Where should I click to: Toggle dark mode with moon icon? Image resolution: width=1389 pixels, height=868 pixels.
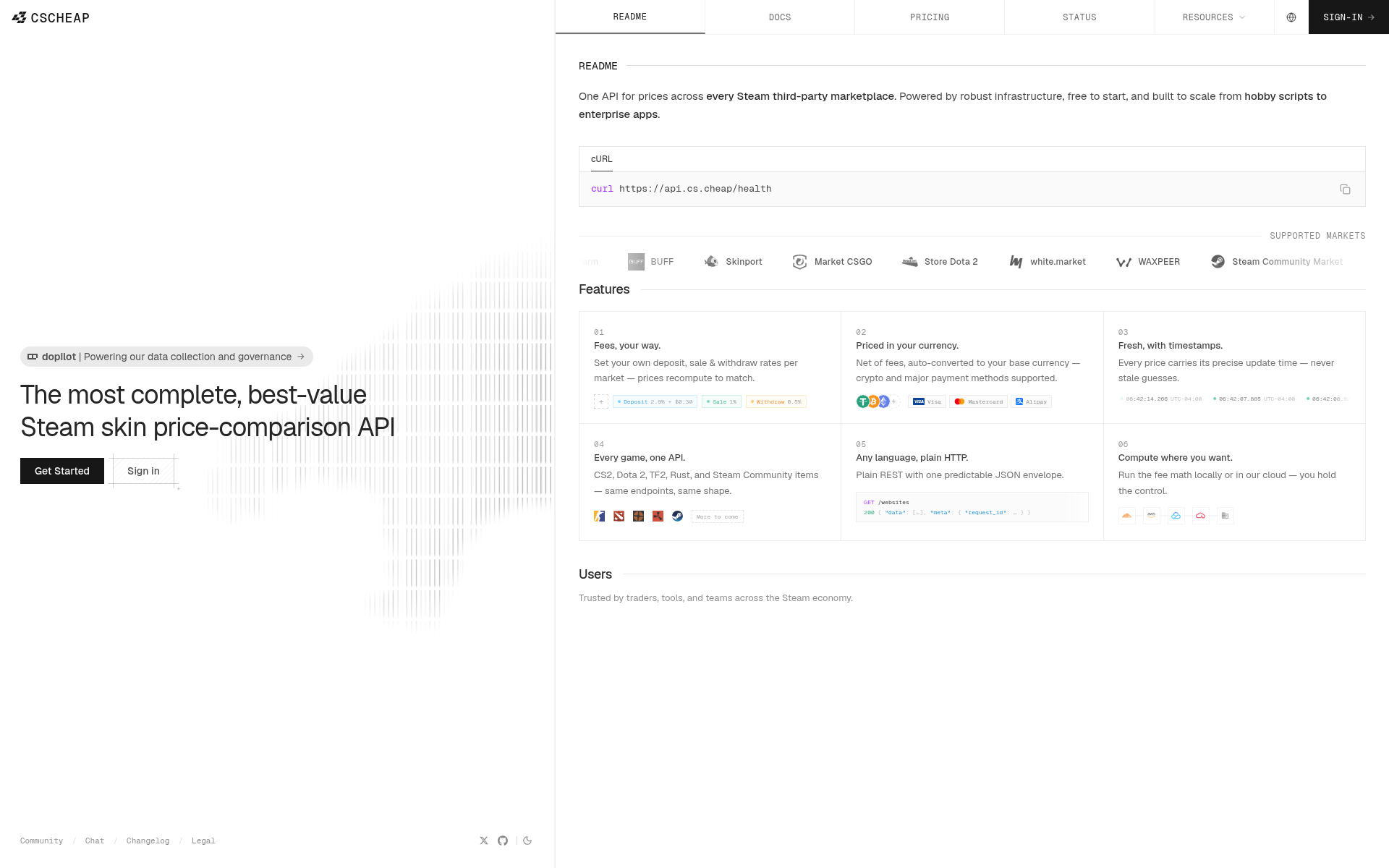point(527,841)
